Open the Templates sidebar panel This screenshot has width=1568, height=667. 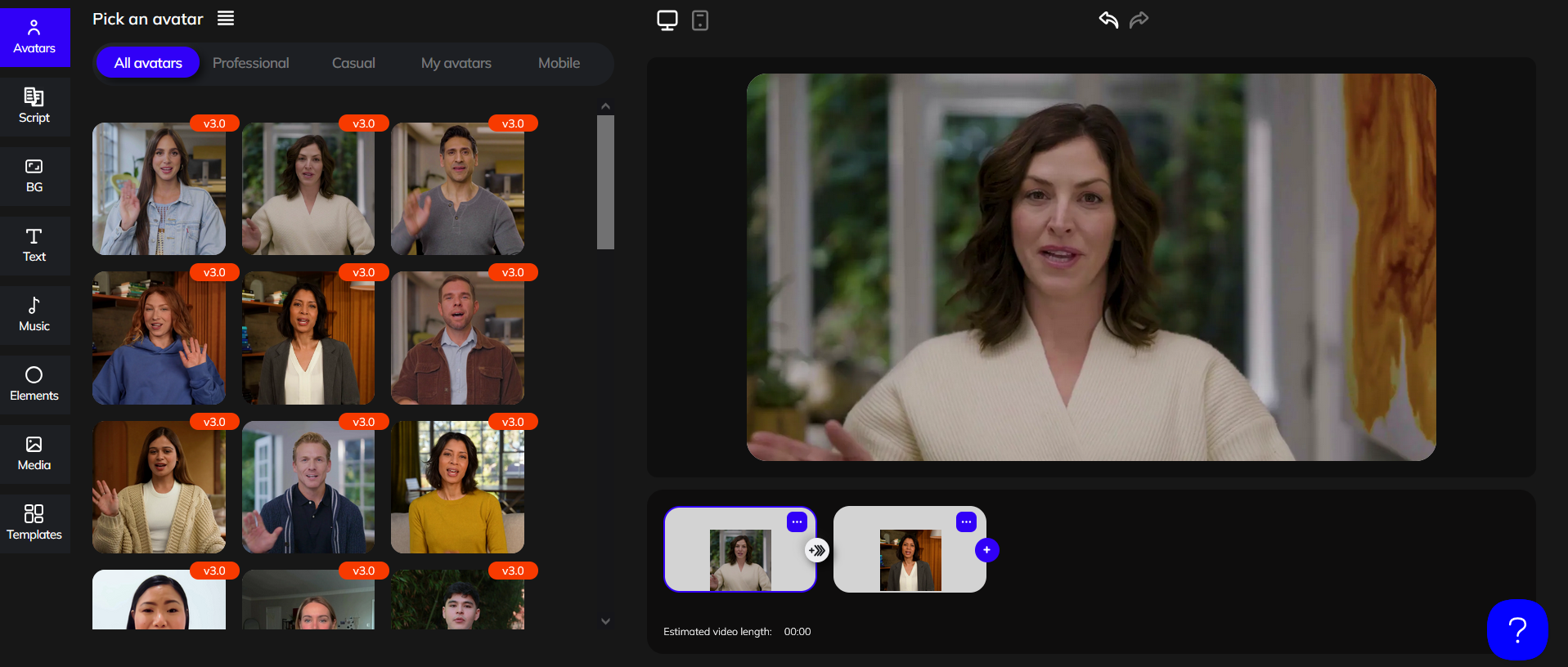point(34,523)
